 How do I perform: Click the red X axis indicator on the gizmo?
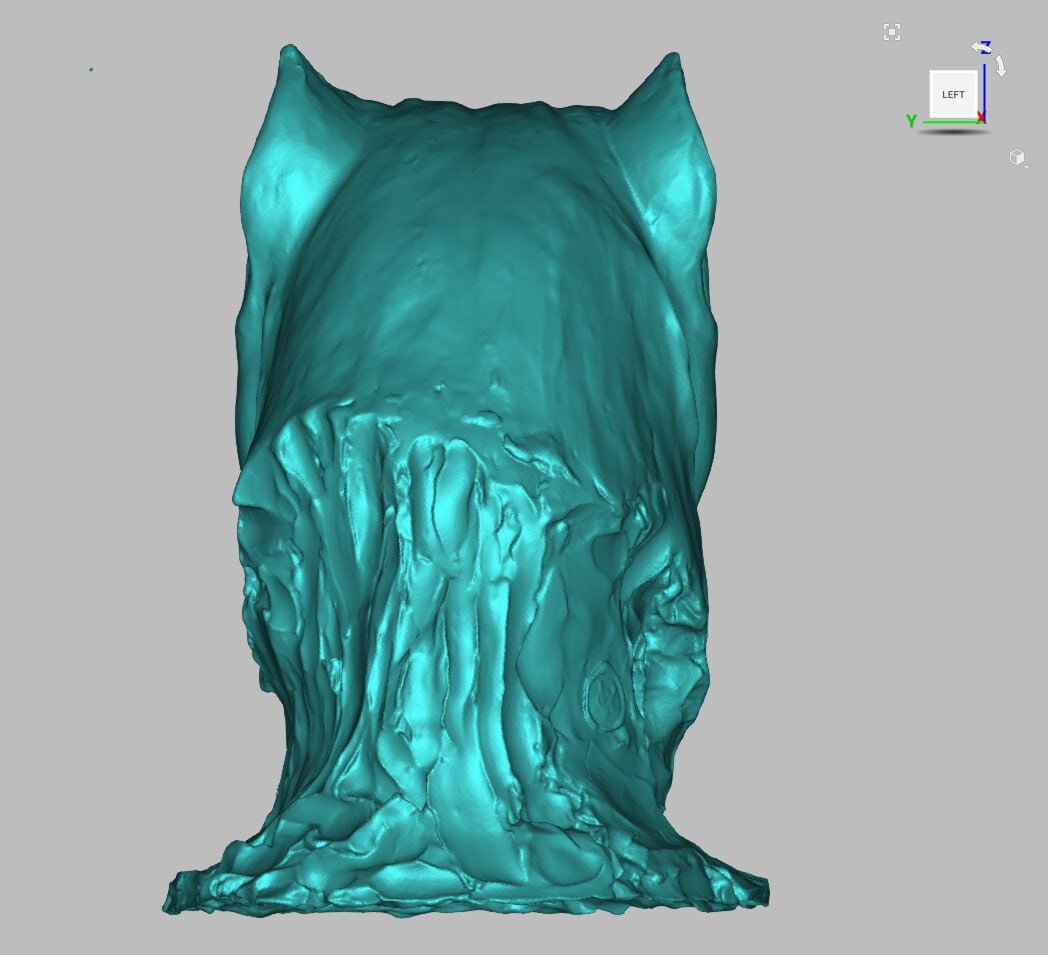click(x=982, y=116)
